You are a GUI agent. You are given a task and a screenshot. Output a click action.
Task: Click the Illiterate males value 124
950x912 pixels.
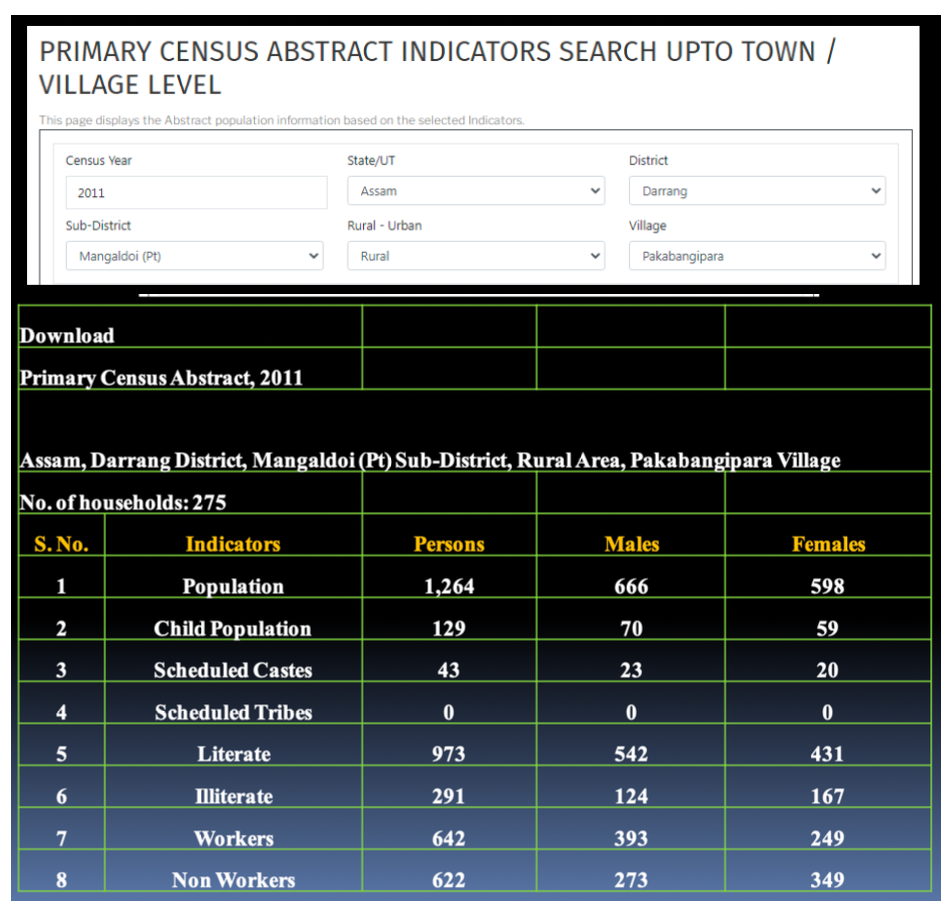tap(631, 796)
